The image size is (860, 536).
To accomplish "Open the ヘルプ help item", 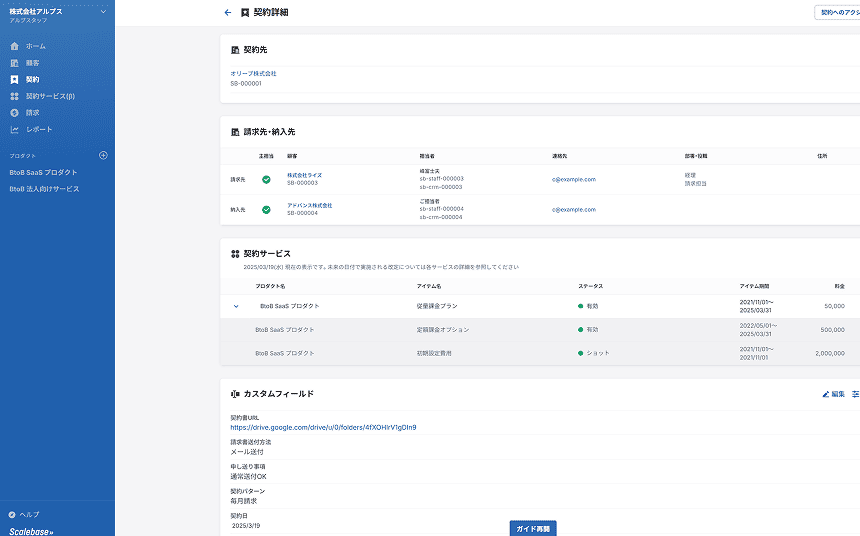I will tap(24, 515).
